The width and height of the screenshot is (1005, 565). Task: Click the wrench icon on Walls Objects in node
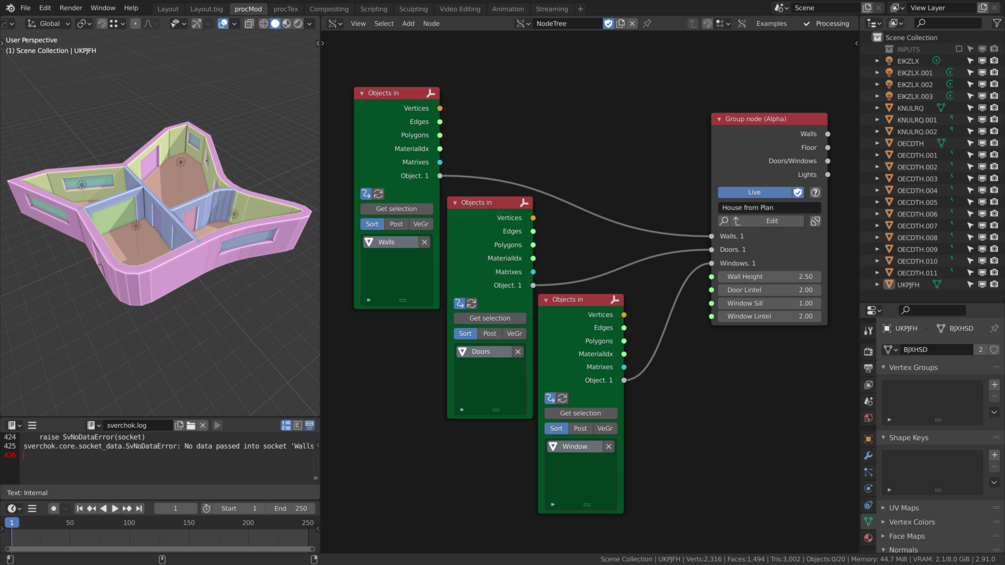click(431, 93)
